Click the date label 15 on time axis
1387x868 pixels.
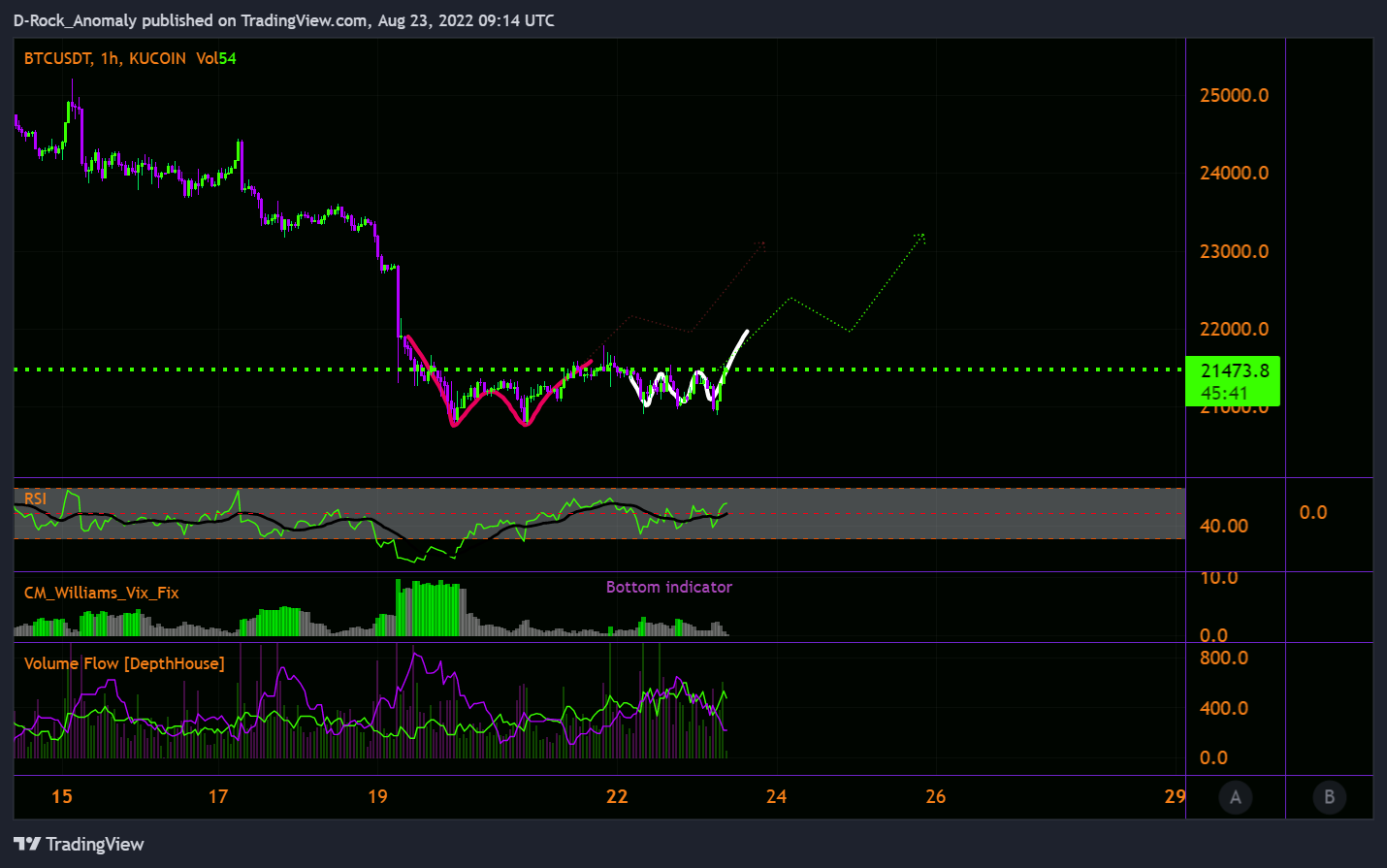62,796
